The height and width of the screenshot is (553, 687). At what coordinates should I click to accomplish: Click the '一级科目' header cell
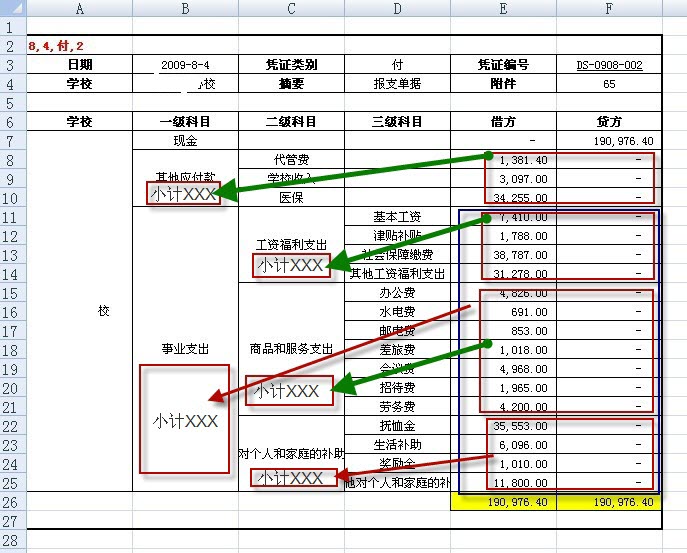click(185, 121)
